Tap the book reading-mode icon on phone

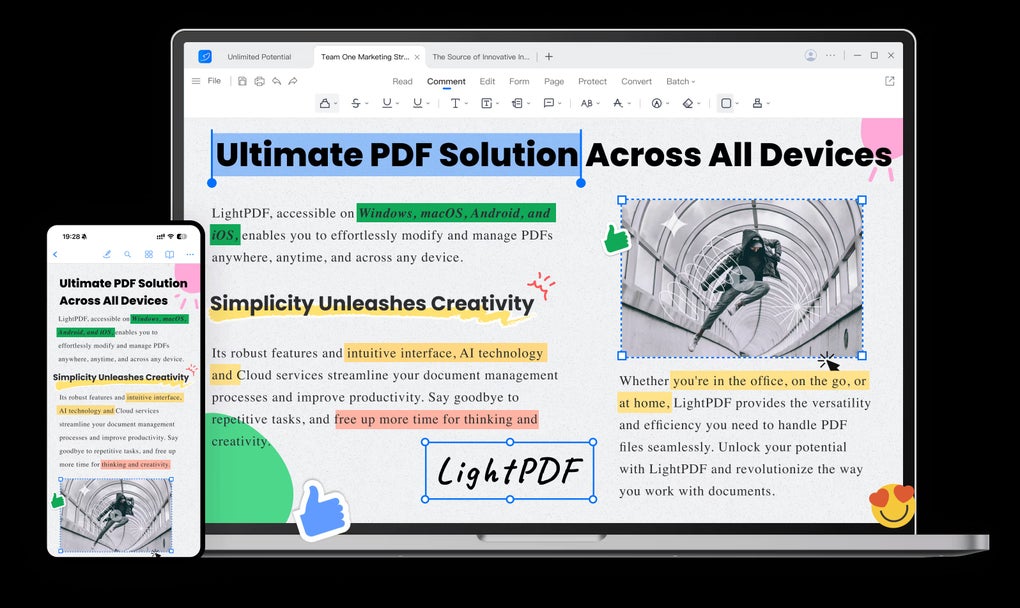(x=169, y=254)
